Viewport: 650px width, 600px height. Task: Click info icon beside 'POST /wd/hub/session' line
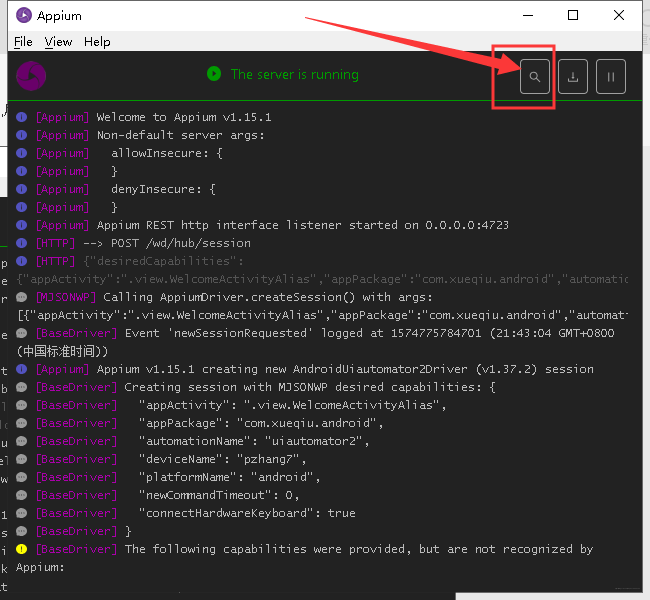tap(22, 243)
